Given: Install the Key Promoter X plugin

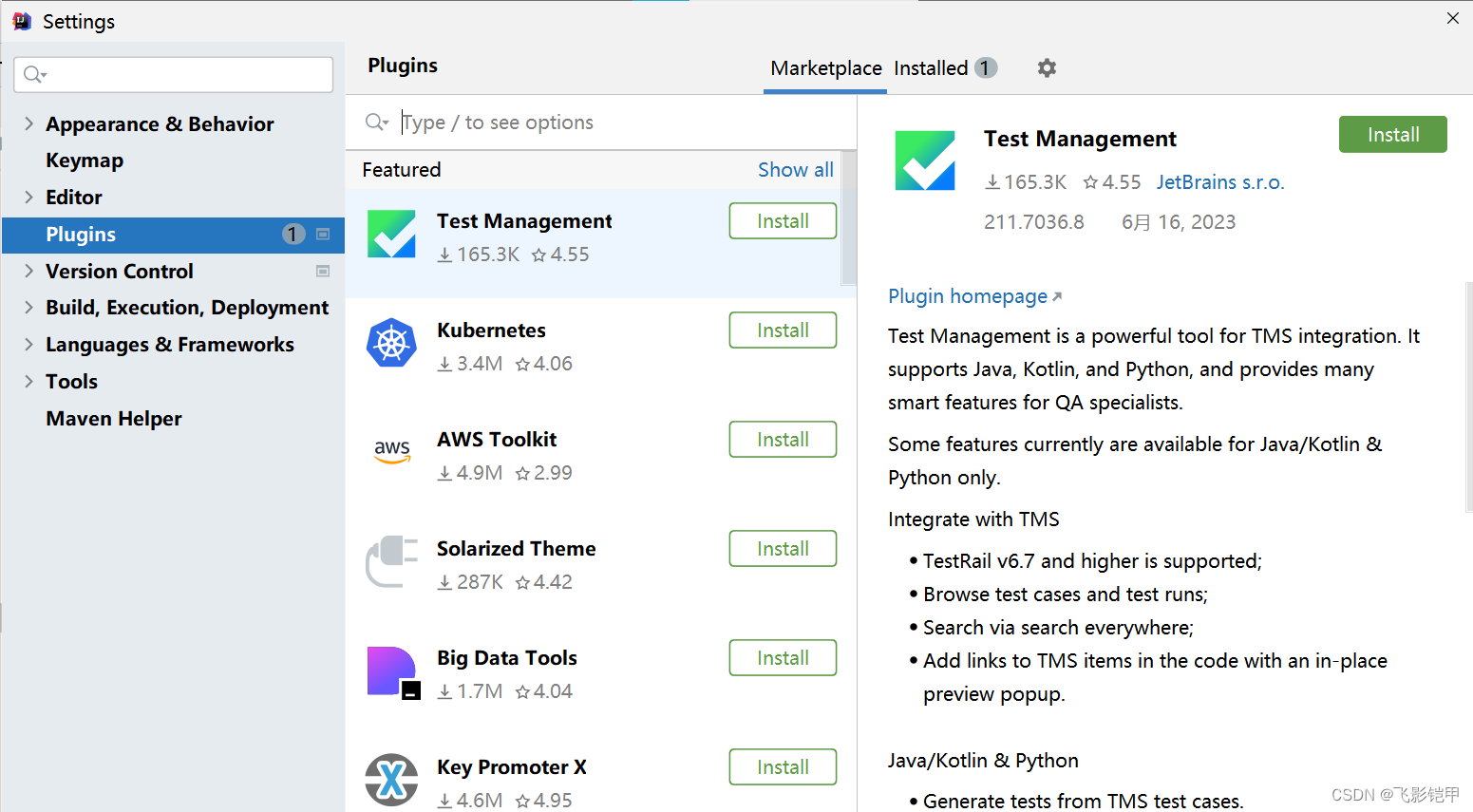Looking at the screenshot, I should 783,767.
